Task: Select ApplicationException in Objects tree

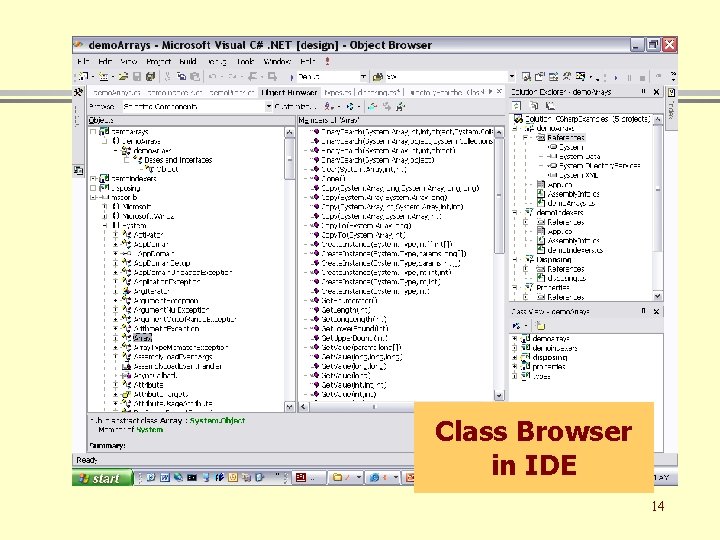Action: pos(167,281)
